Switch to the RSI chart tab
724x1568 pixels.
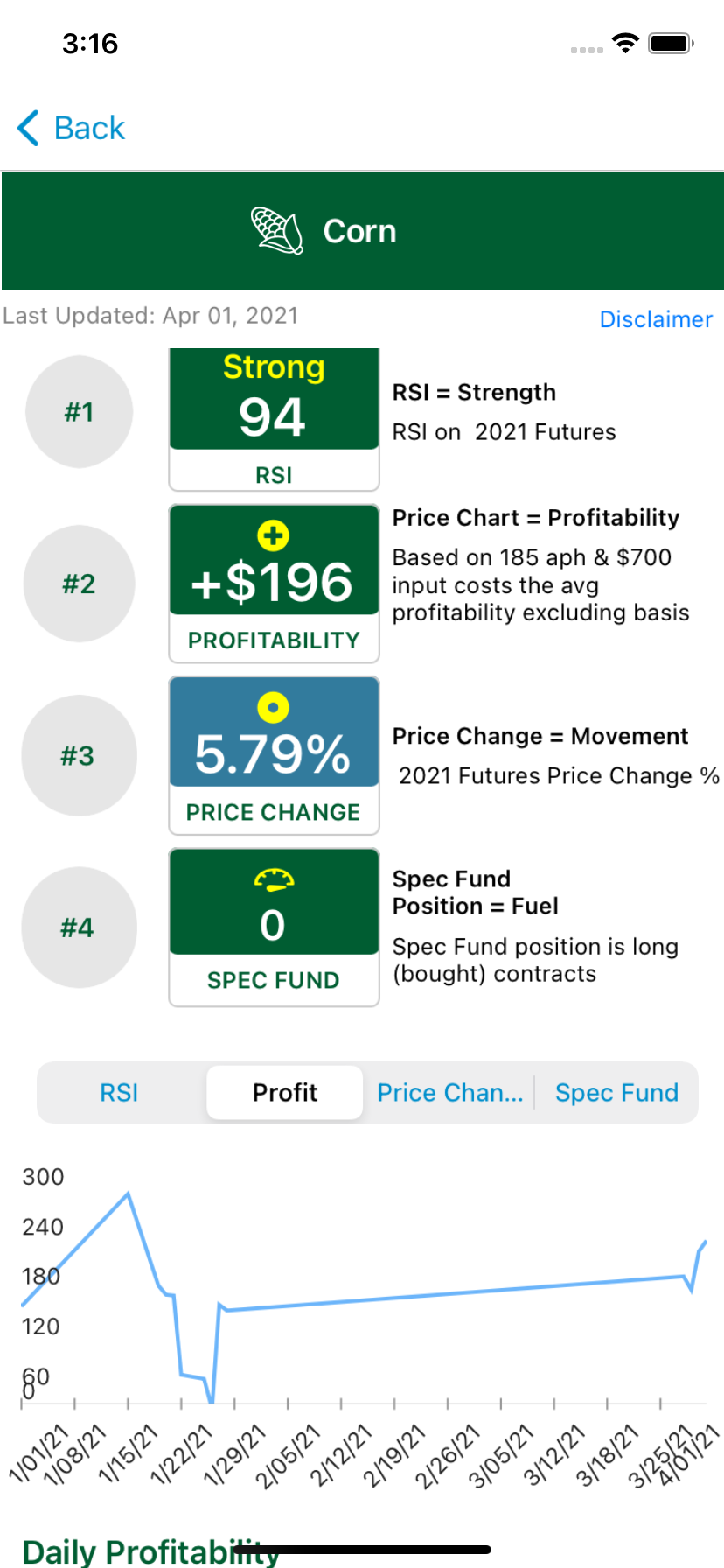pos(119,1093)
